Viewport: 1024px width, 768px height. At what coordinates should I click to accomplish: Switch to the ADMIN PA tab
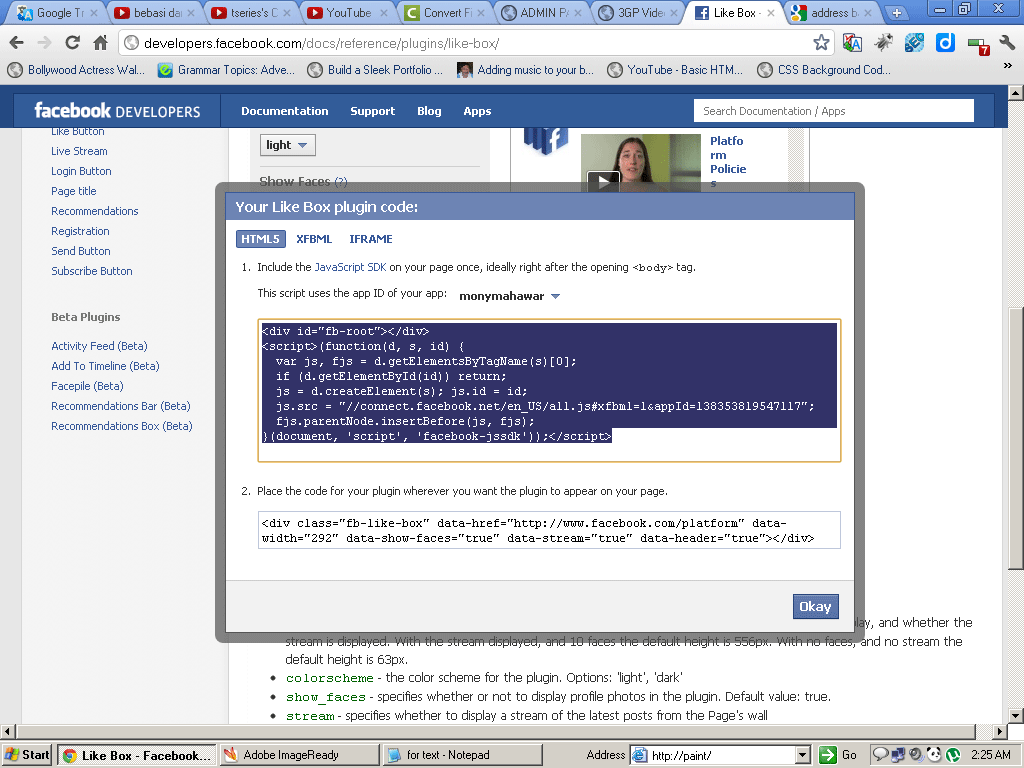click(x=541, y=12)
